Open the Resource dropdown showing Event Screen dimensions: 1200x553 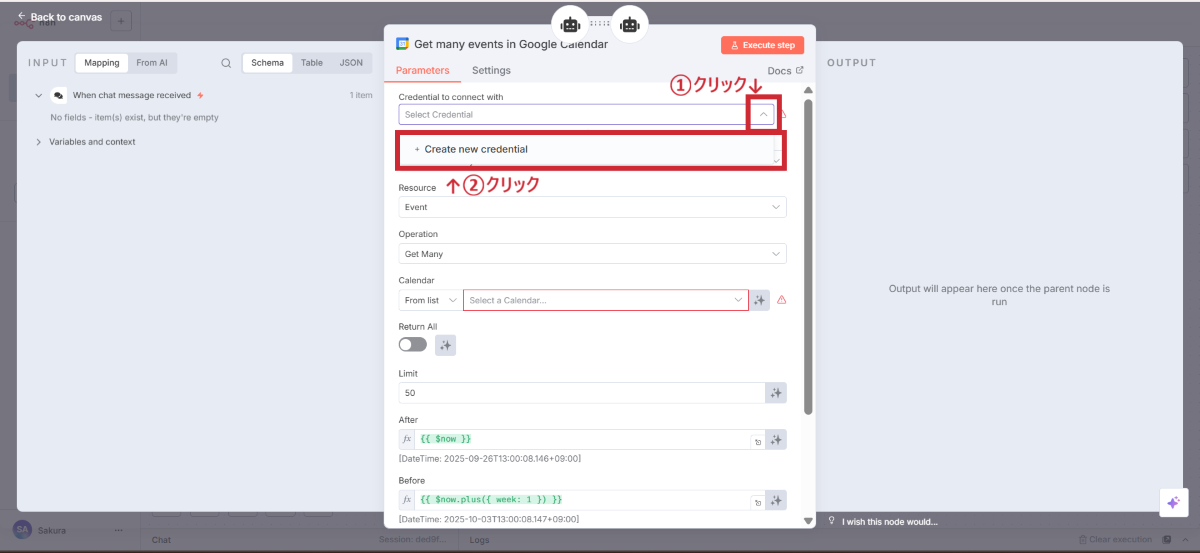[x=592, y=207]
